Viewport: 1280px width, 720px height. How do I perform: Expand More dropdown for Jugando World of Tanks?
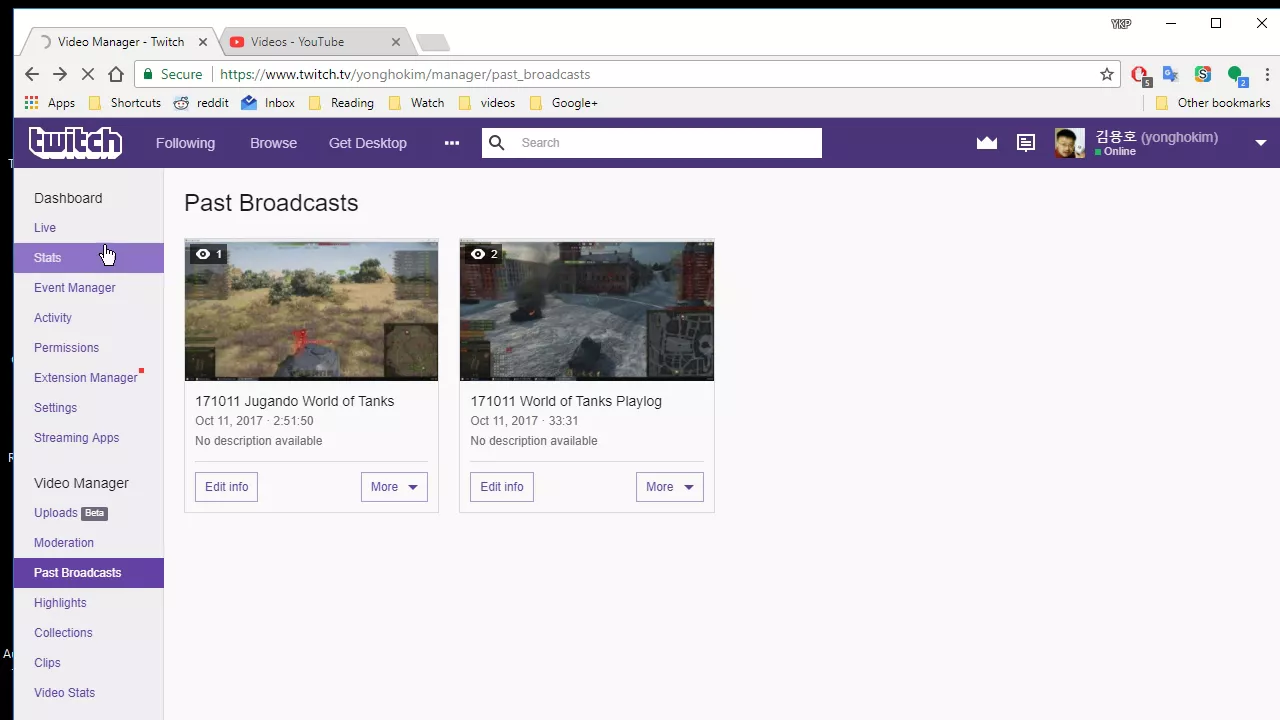tap(394, 487)
